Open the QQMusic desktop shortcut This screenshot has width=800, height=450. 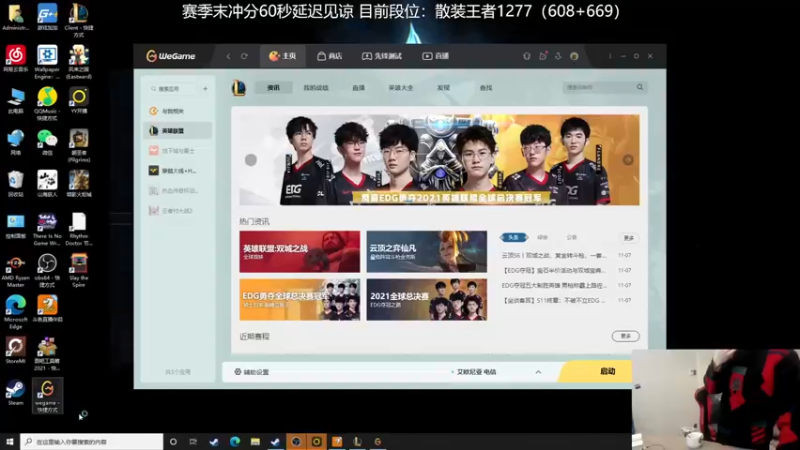(x=47, y=104)
